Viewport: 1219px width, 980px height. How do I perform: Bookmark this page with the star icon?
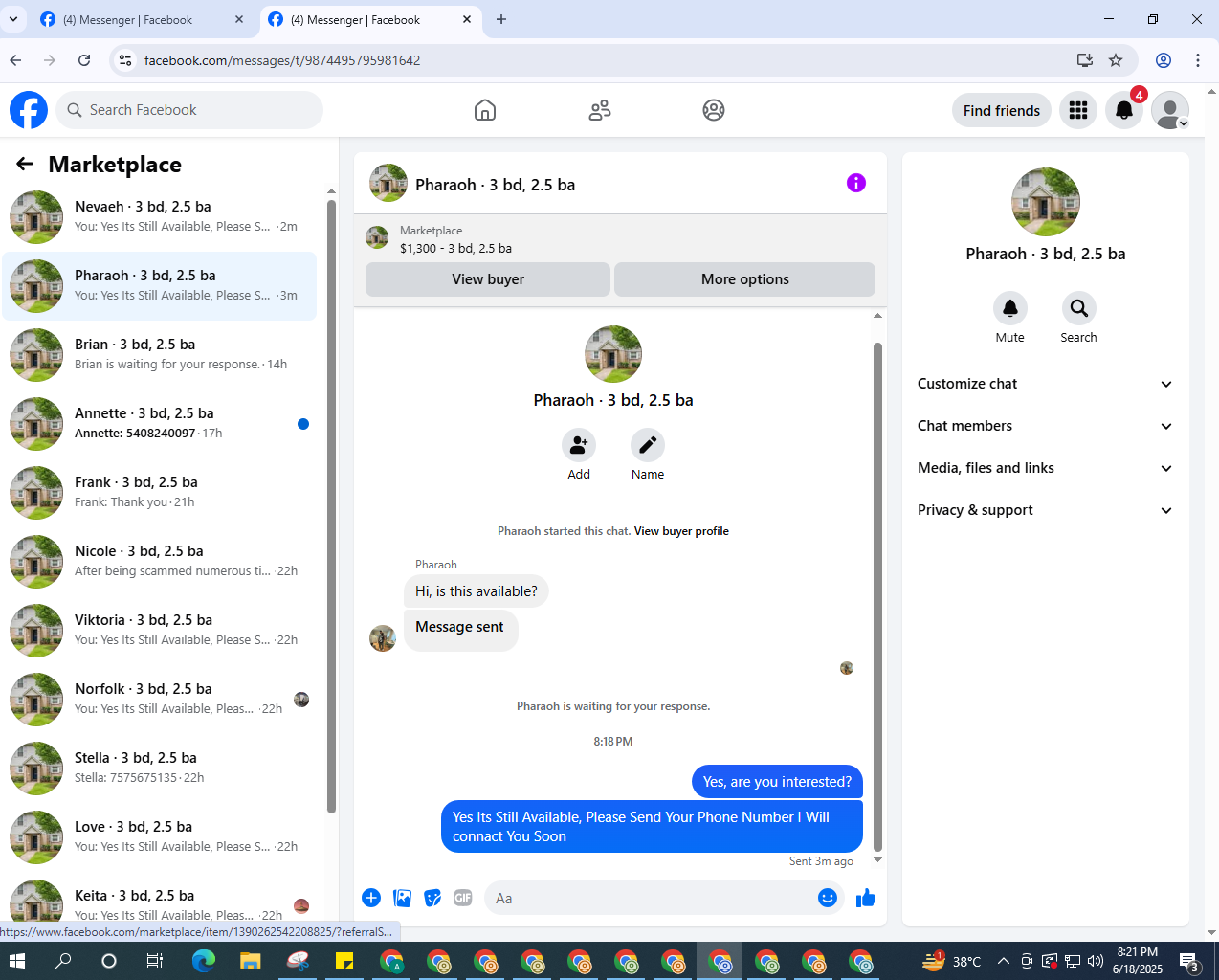click(x=1116, y=60)
